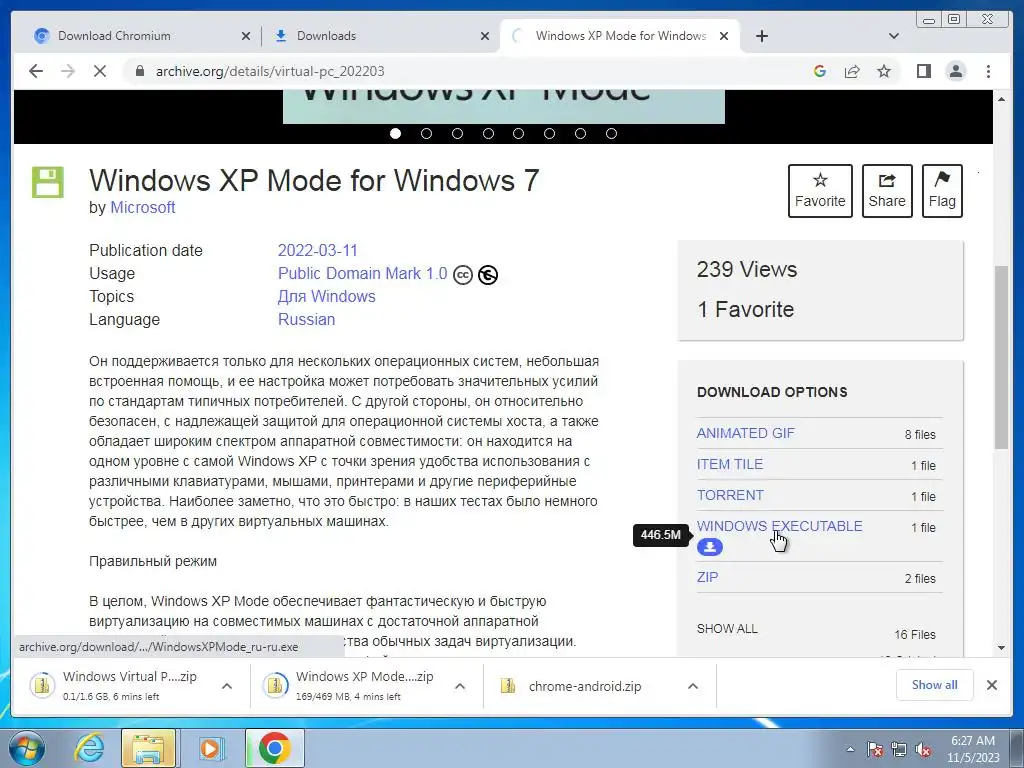Toggle the side panel icon
Screen dimensions: 1024x768
(923, 71)
